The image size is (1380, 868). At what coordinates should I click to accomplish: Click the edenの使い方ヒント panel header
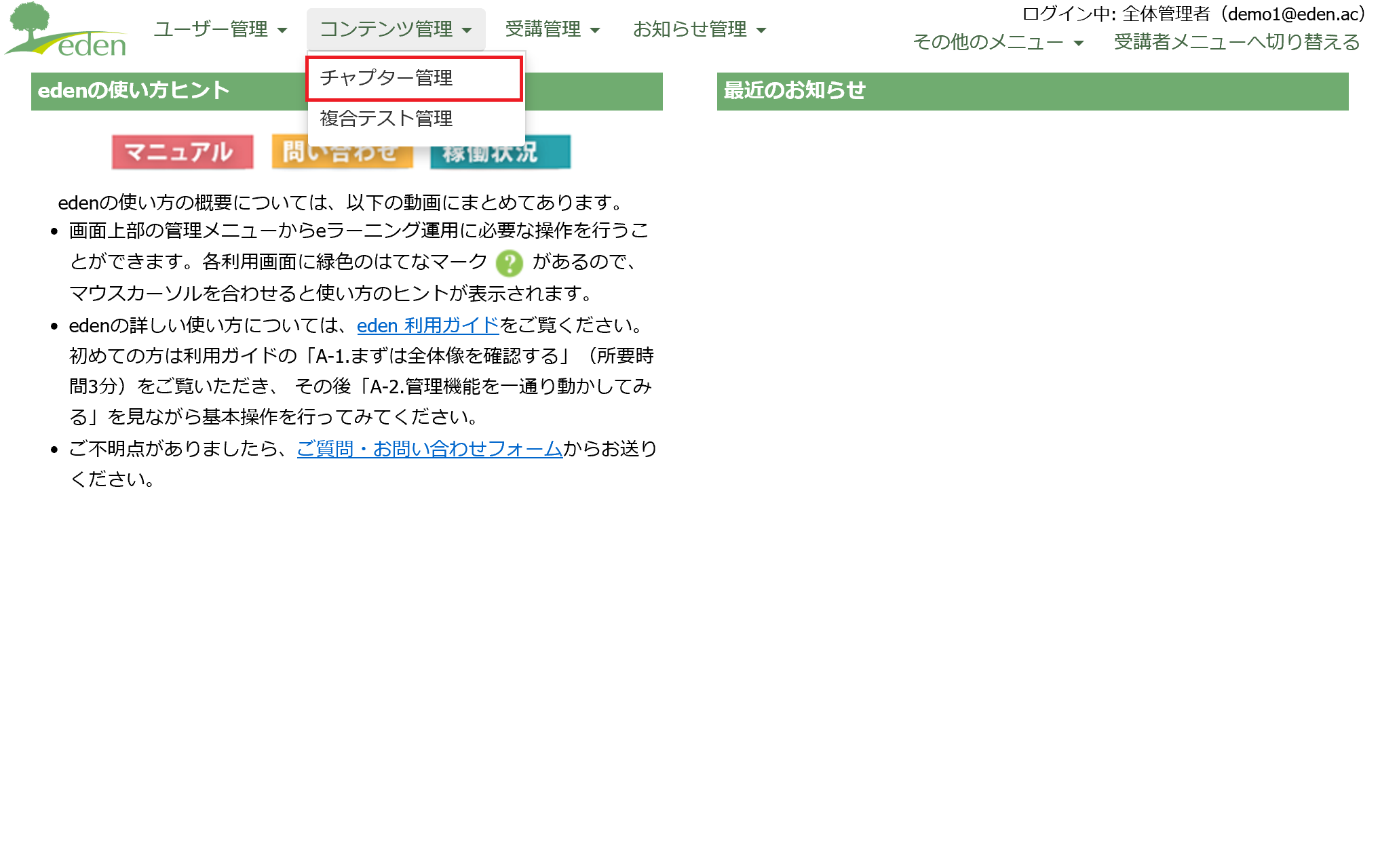[134, 91]
